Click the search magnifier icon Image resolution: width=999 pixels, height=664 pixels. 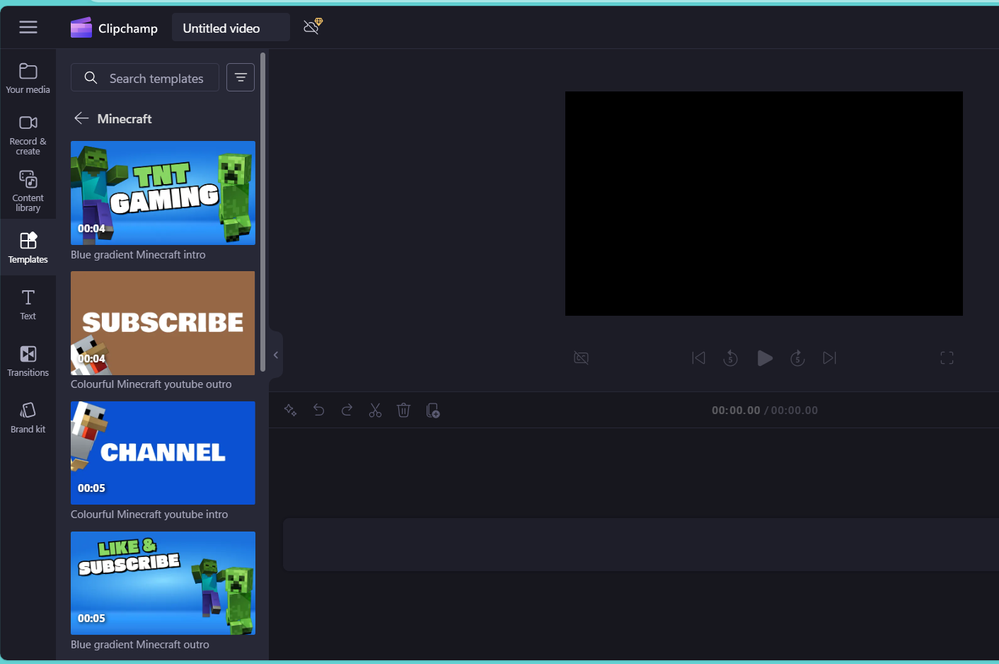click(x=90, y=78)
